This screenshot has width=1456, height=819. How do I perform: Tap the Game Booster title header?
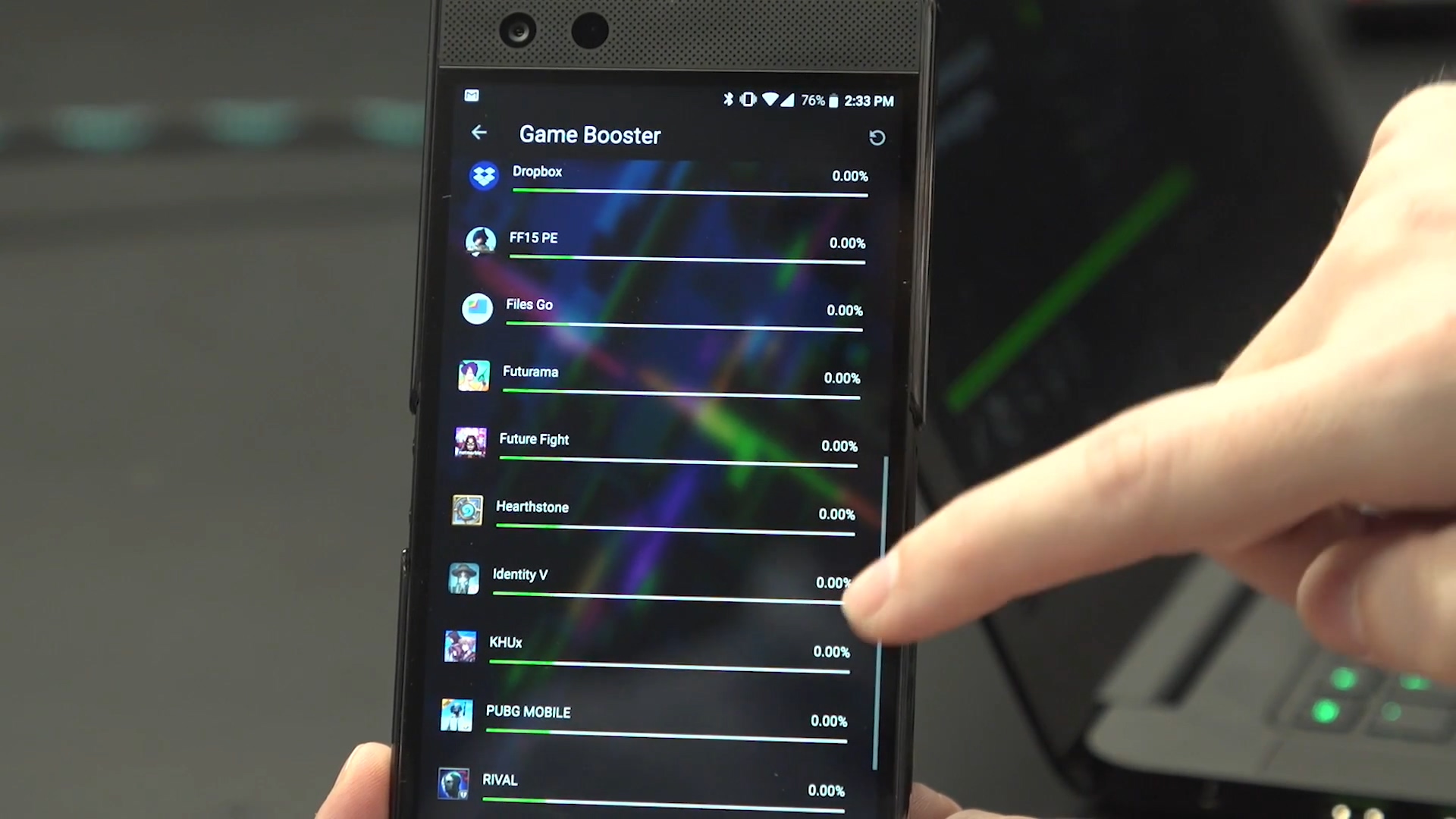pos(591,134)
